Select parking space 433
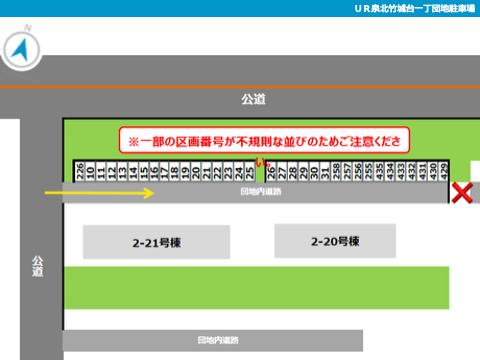This screenshot has height=360, width=480. (x=401, y=171)
